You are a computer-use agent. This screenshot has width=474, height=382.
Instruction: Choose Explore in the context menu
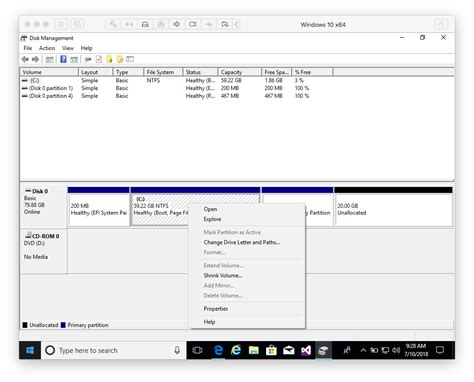(x=248, y=219)
